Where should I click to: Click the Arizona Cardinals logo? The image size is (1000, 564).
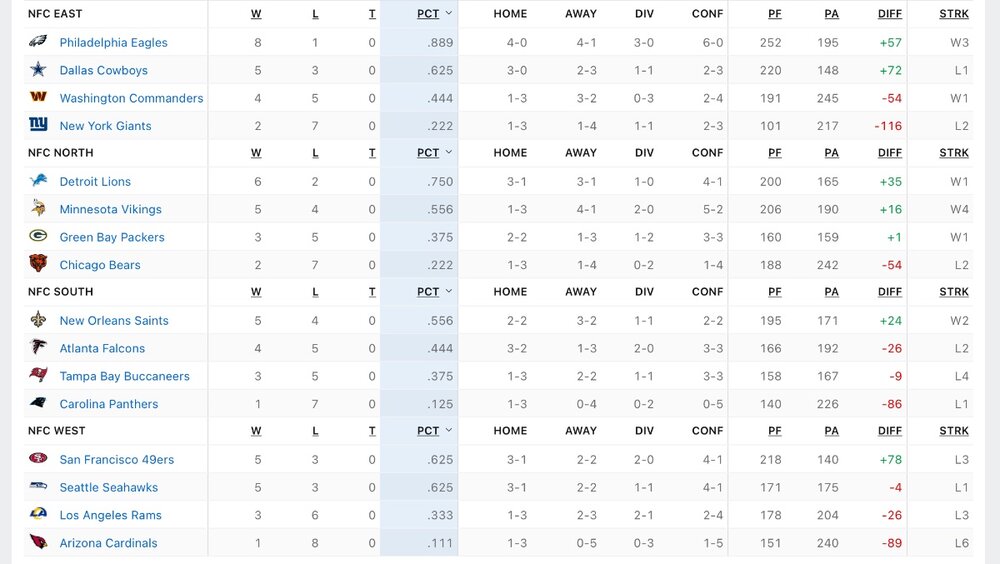(x=38, y=543)
